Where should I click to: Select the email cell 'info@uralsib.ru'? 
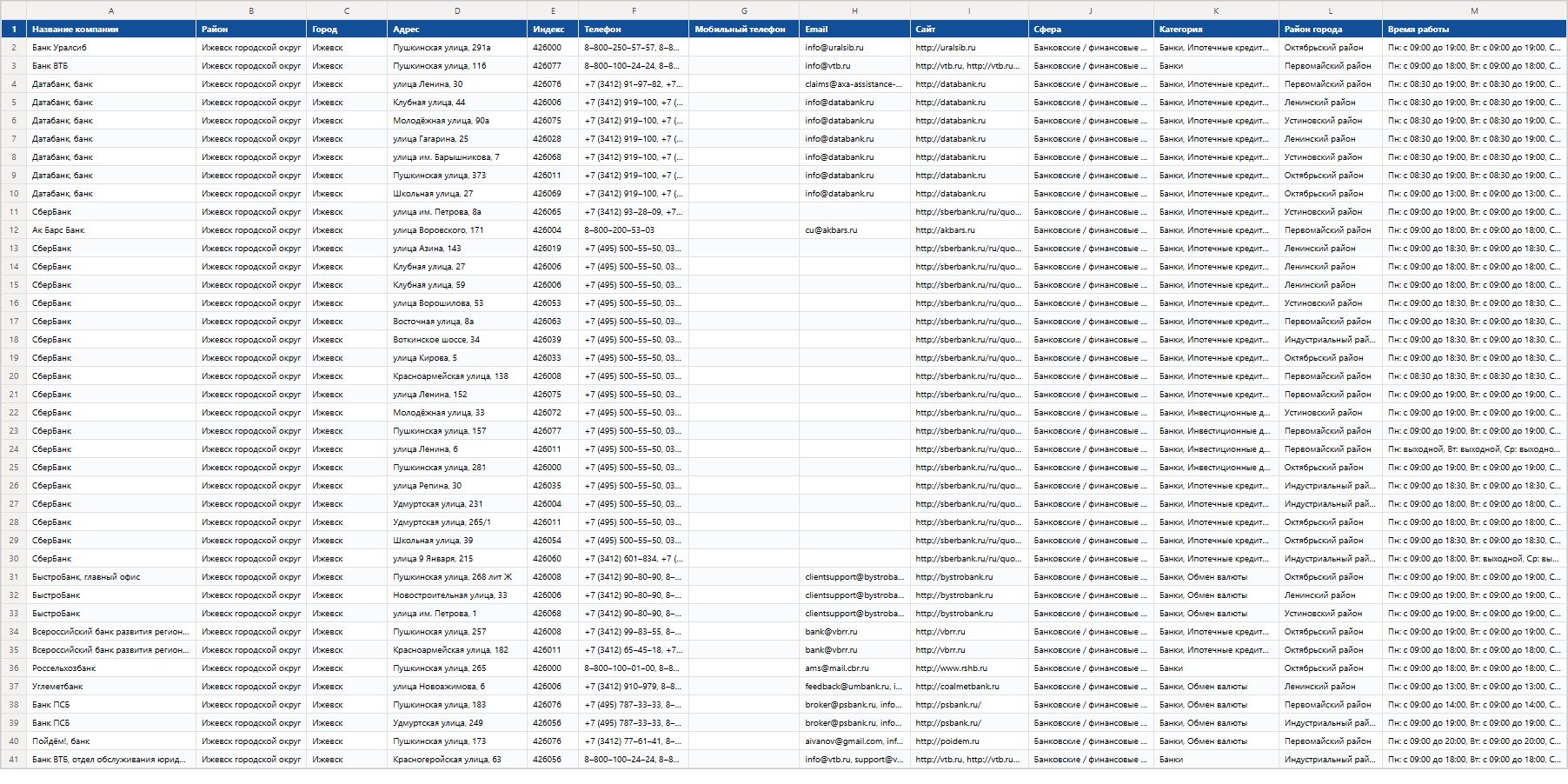tap(854, 48)
